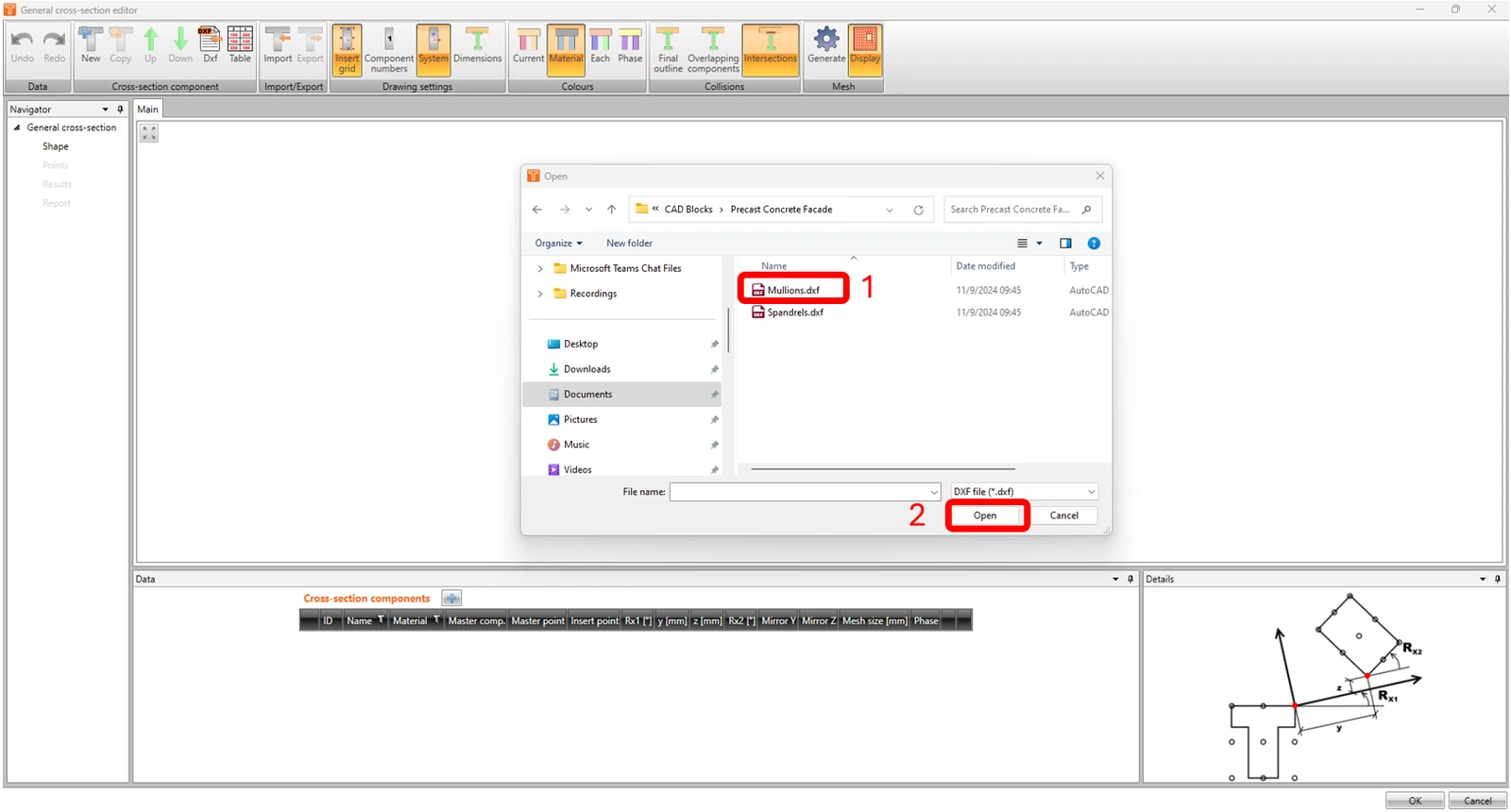The width and height of the screenshot is (1511, 812).
Task: Open the Organize menu dropdown
Action: 558,244
